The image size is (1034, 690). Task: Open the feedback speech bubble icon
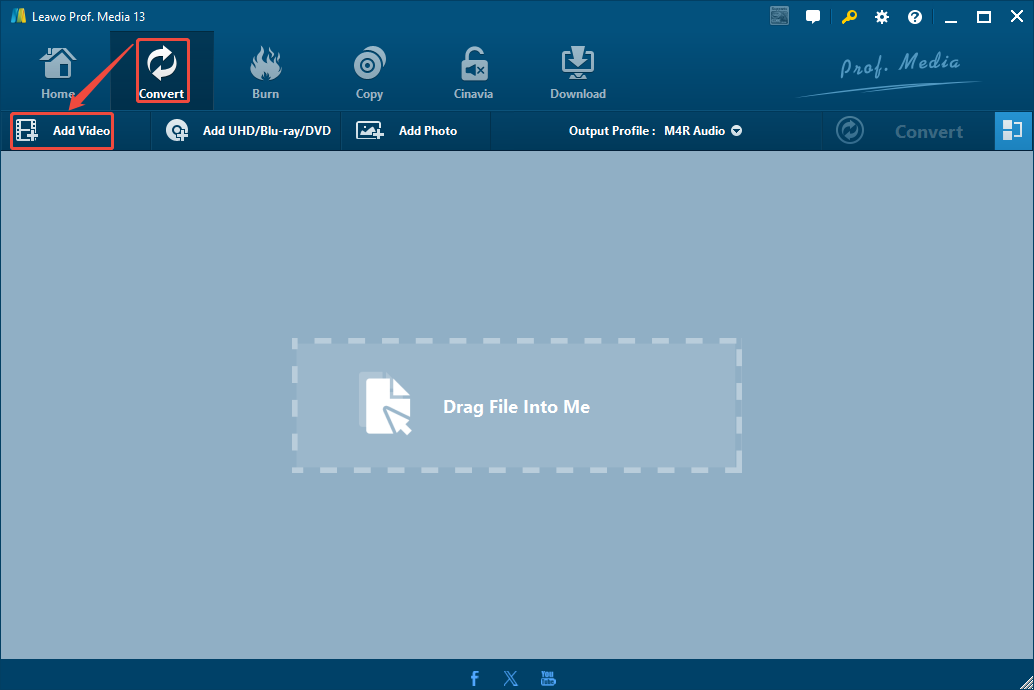click(812, 16)
